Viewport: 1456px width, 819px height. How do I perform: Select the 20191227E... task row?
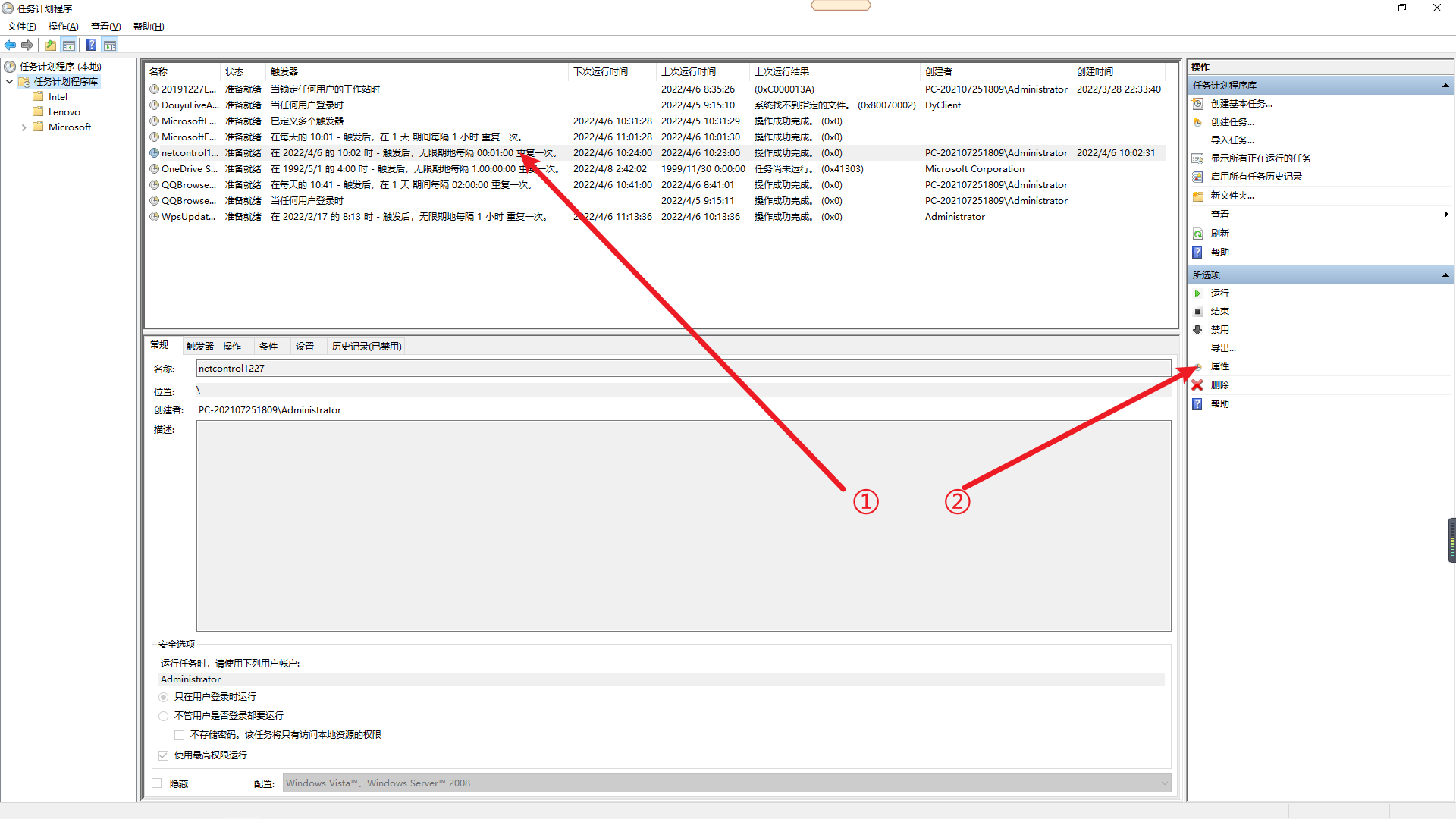656,89
